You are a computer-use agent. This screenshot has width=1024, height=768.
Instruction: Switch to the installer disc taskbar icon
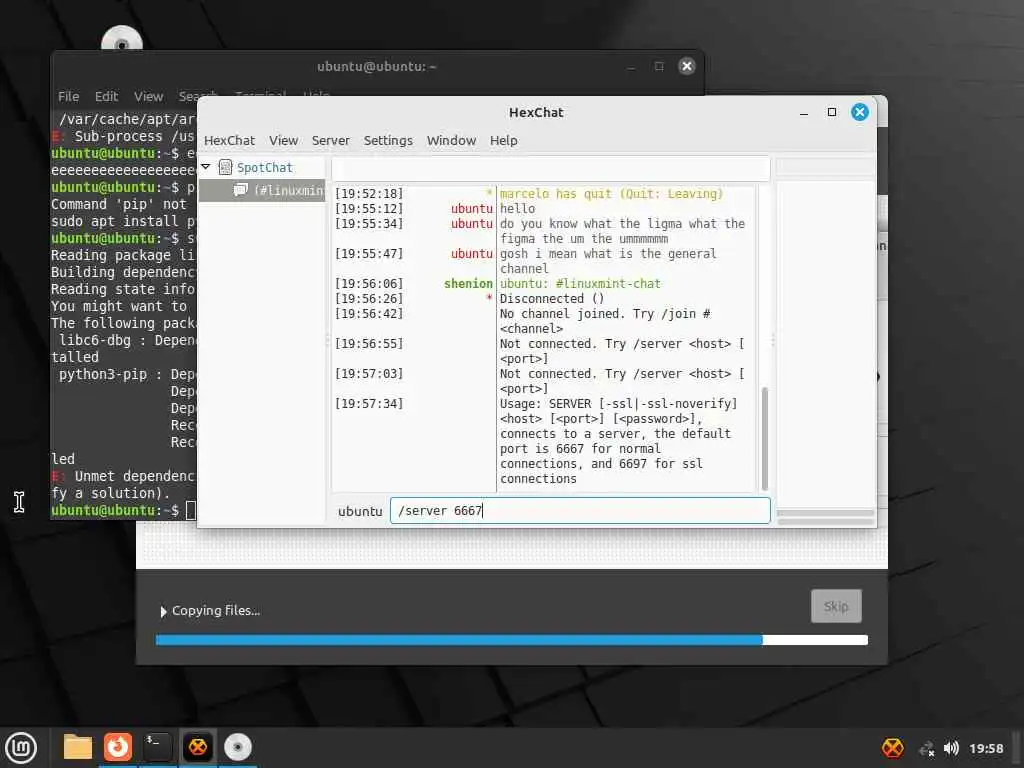point(238,747)
